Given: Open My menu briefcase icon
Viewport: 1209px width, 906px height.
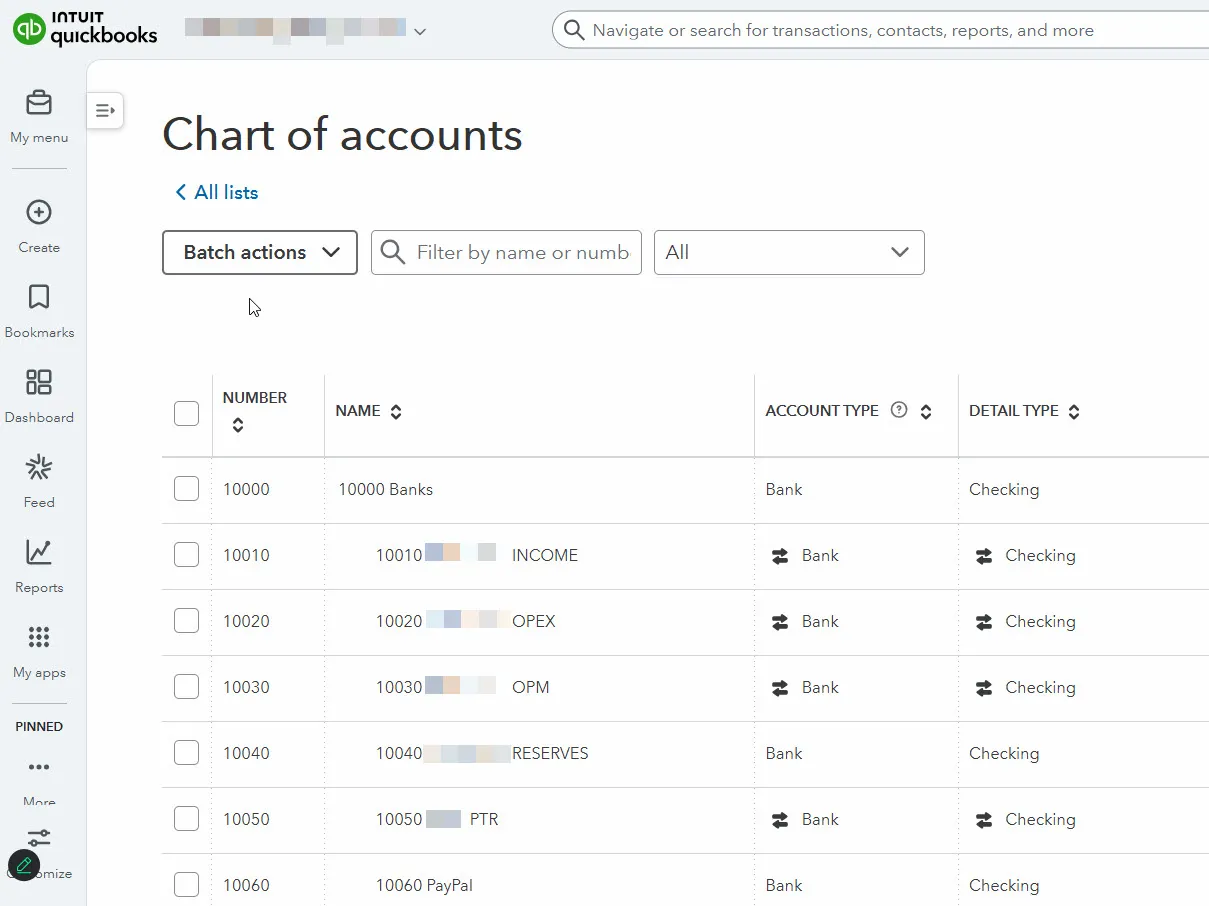Looking at the screenshot, I should point(39,104).
